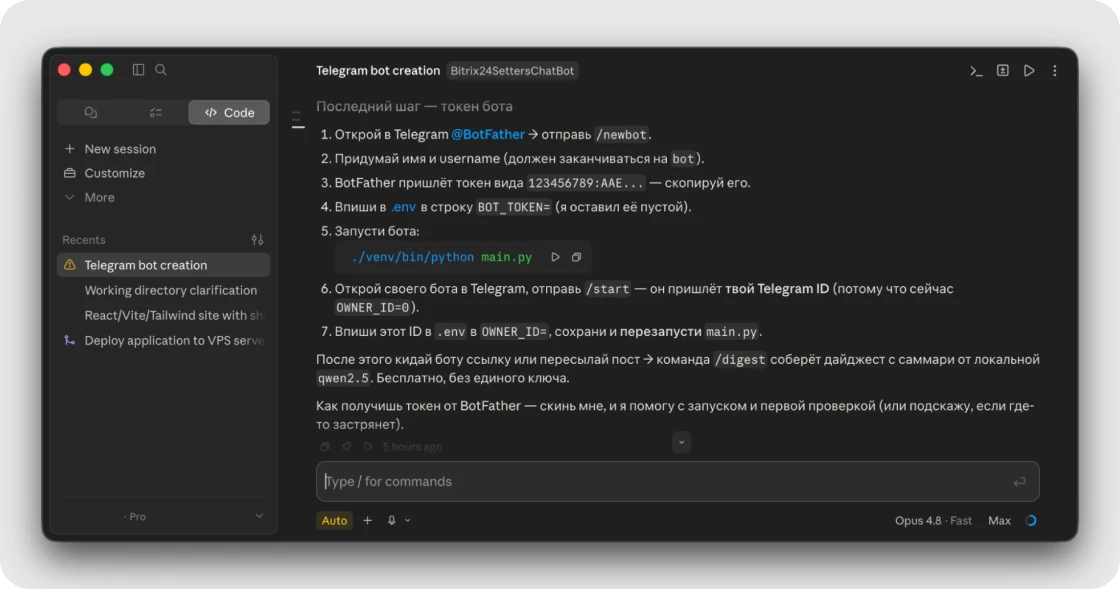Open the conversation outline icon
Screen dimensions: 1120x589
tap(298, 119)
